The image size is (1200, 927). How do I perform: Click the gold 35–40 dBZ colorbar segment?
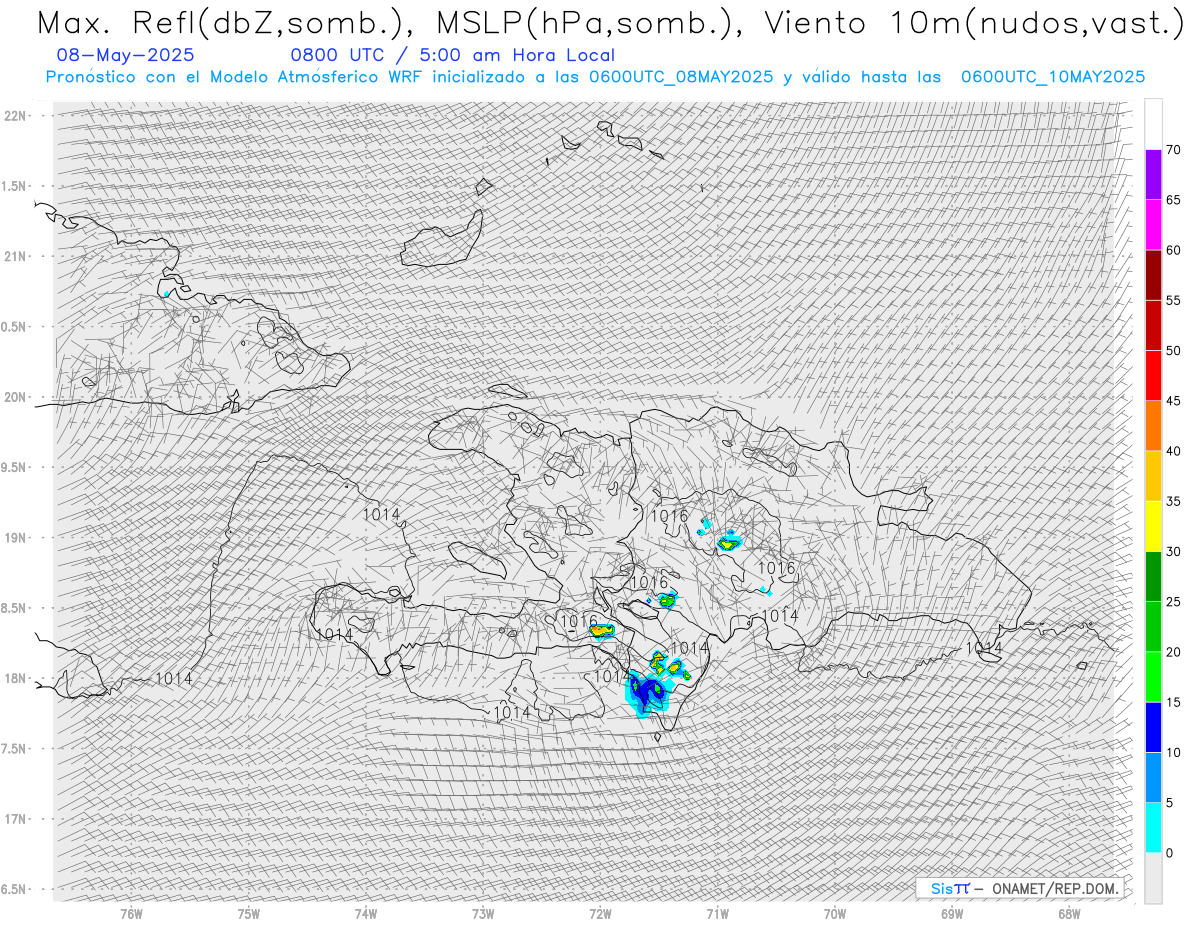coord(1153,476)
